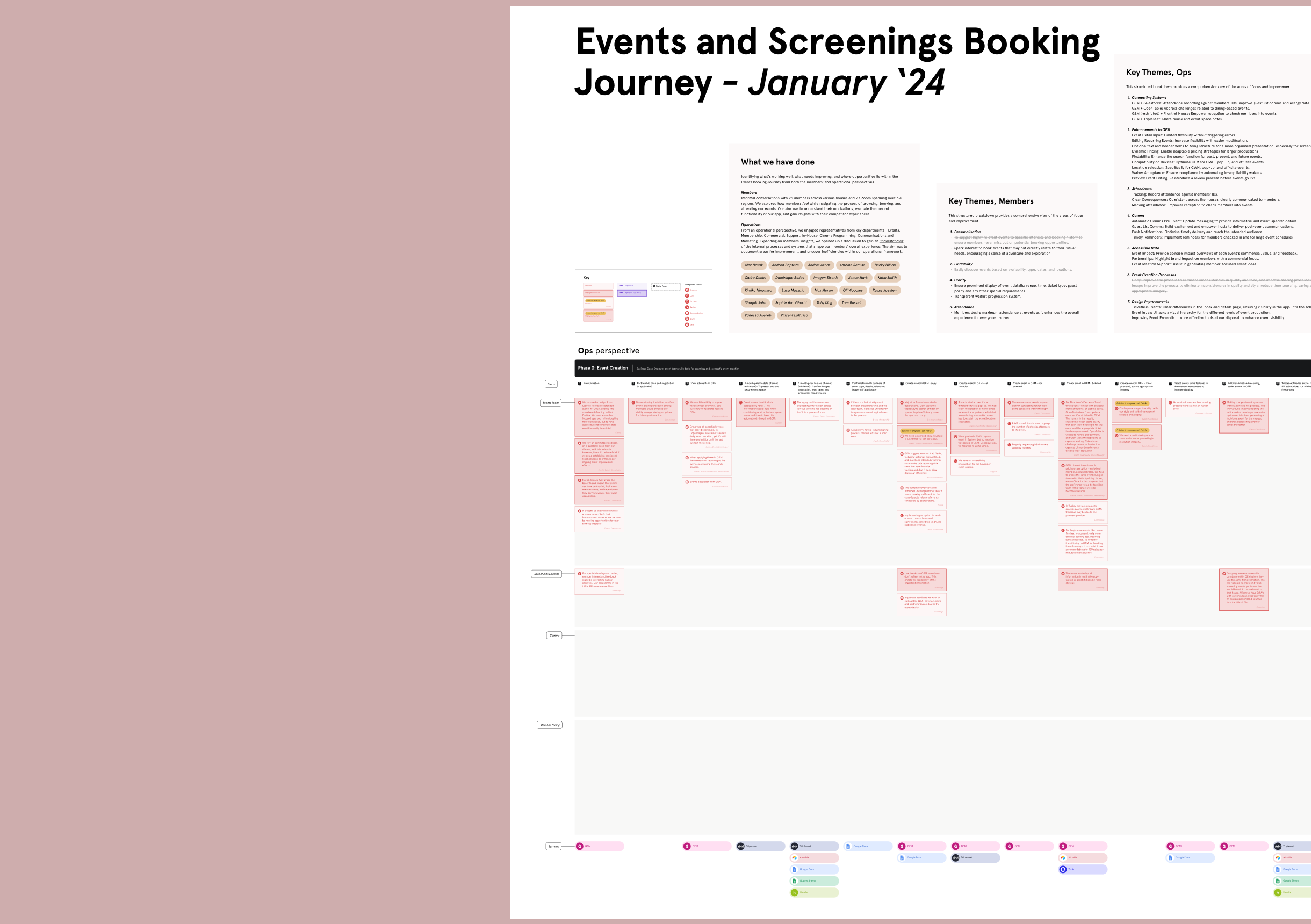The width and height of the screenshot is (1311, 924).
Task: Select the Oli Woodley name chip
Action: click(x=853, y=290)
